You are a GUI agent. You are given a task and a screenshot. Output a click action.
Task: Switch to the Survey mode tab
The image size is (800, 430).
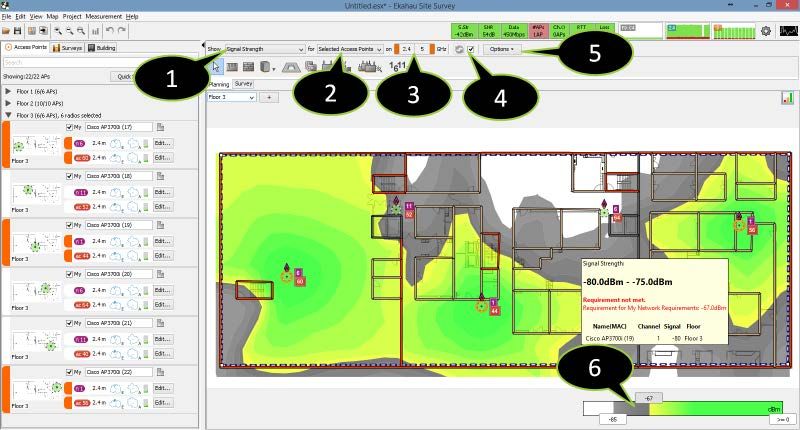pyautogui.click(x=243, y=84)
